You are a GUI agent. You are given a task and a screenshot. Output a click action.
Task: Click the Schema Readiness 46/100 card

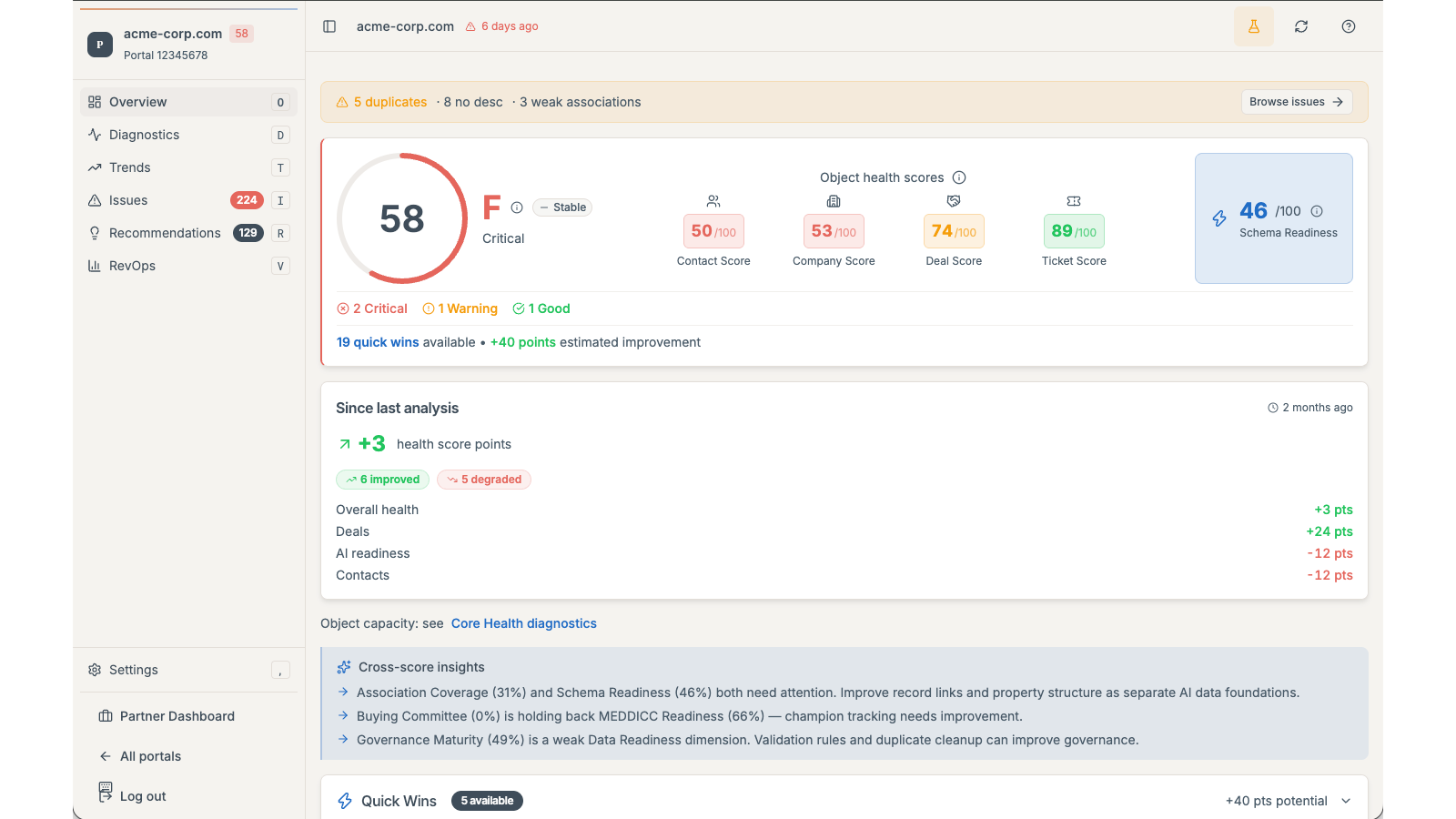1274,218
